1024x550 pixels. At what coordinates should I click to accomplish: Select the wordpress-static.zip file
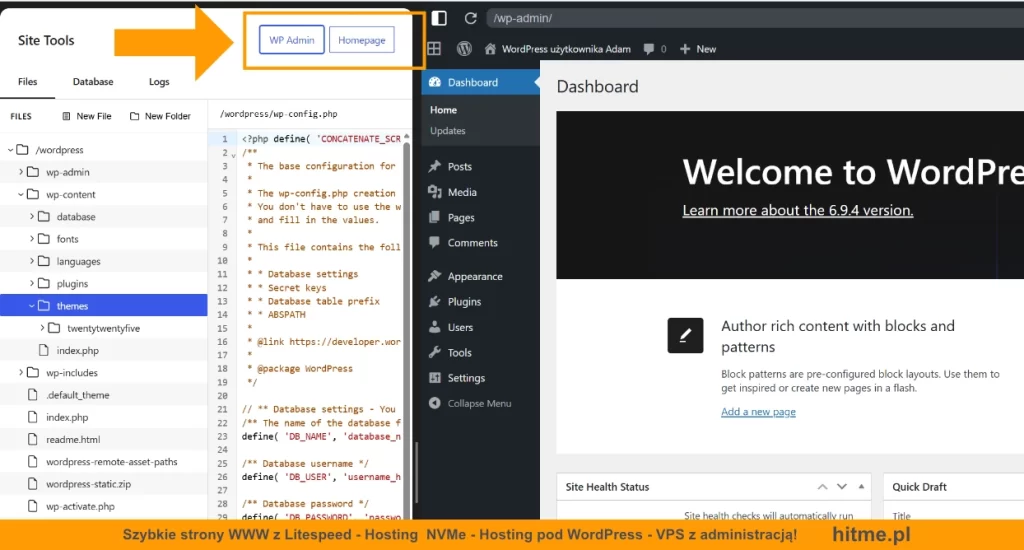tap(88, 484)
